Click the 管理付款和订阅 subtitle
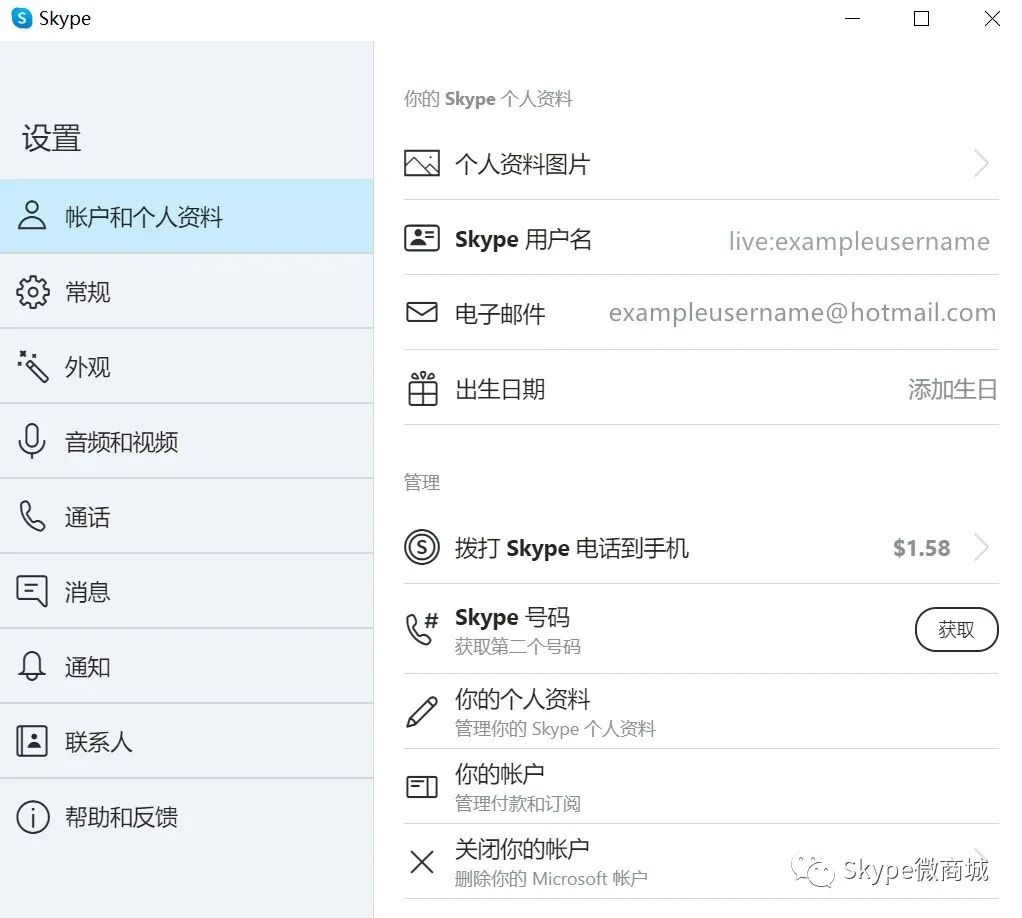Viewport: 1022px width, 918px height. (518, 803)
